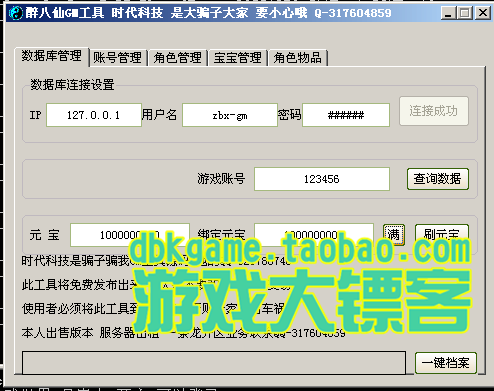494x391 pixels.
Task: Open the 角色管理 tab
Action: [178, 58]
